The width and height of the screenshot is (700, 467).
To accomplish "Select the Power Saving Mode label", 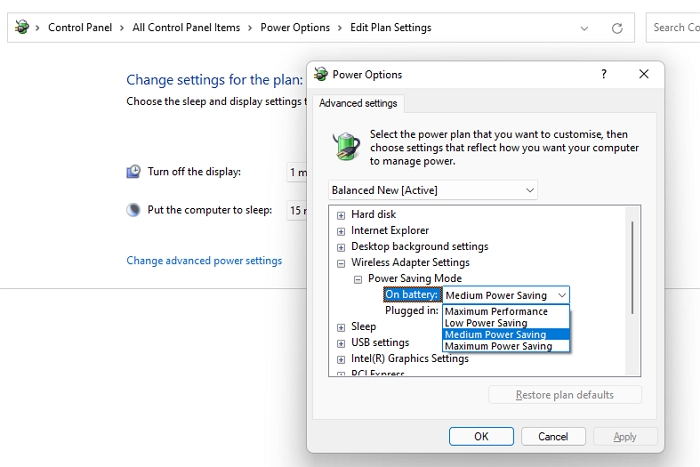I will 415,278.
